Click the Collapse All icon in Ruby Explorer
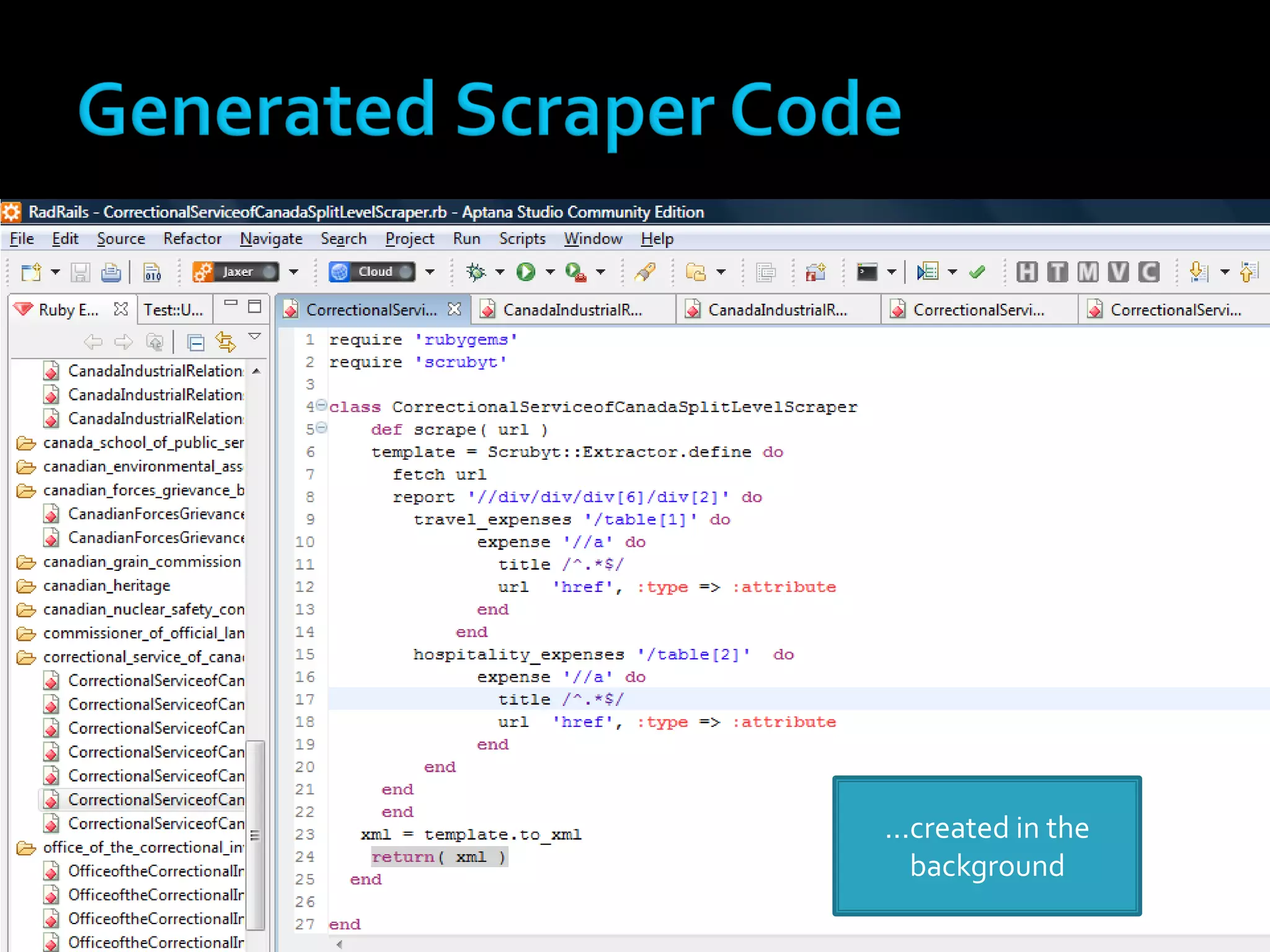This screenshot has height=952, width=1270. (195, 342)
